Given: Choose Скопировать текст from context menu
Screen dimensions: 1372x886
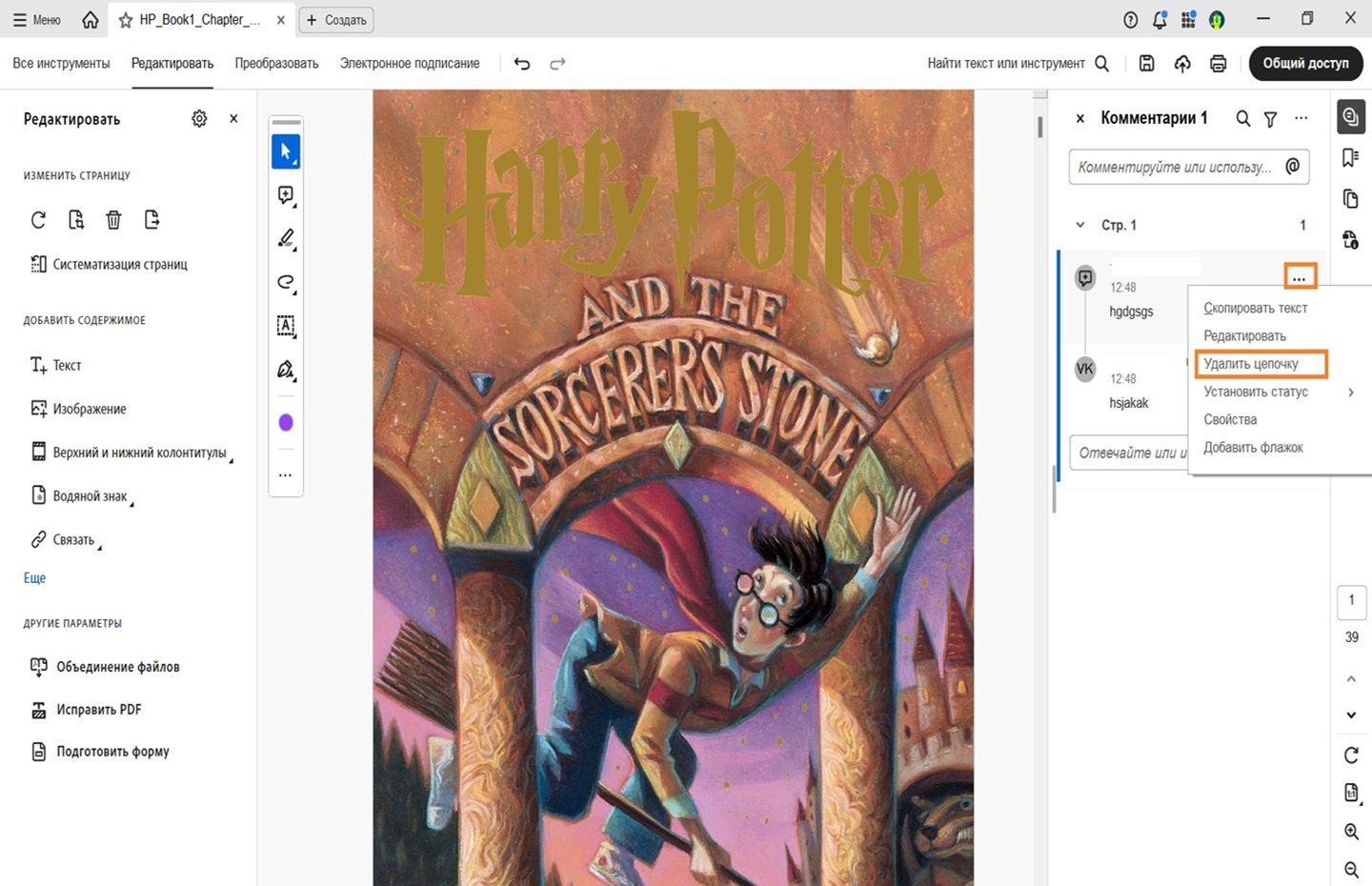Looking at the screenshot, I should point(1256,309).
